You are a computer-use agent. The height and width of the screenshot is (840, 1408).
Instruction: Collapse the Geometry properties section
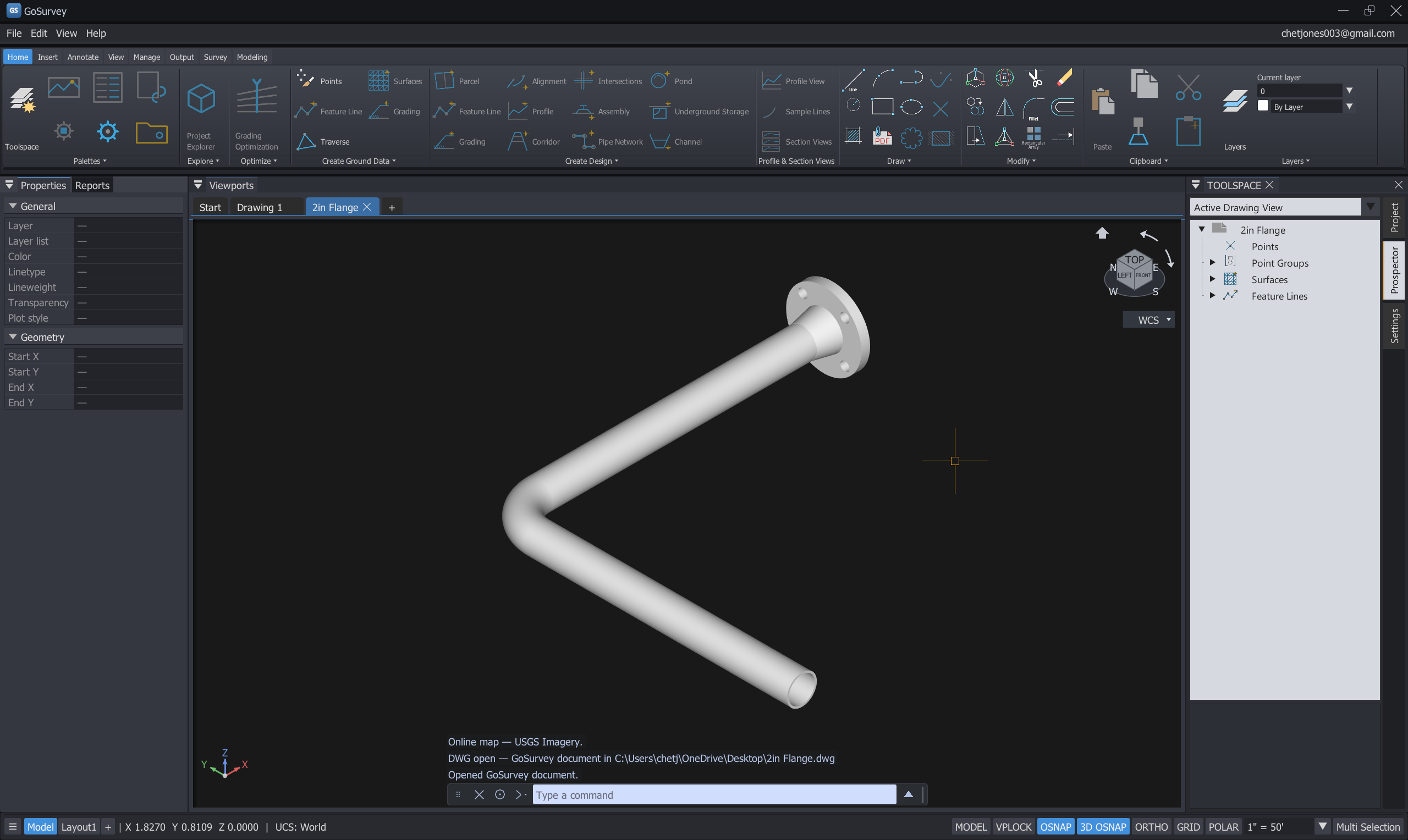click(x=13, y=337)
